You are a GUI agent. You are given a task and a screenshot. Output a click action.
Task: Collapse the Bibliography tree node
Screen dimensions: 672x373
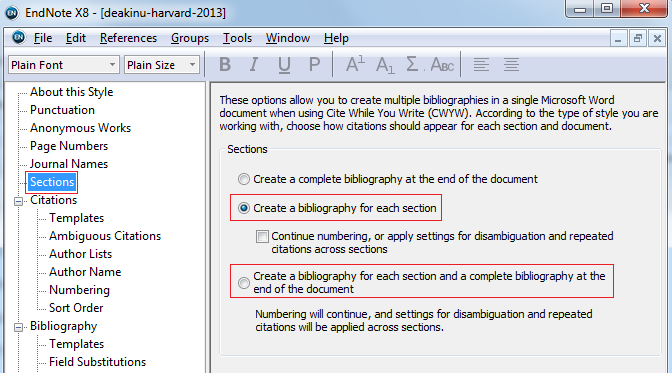[18, 327]
